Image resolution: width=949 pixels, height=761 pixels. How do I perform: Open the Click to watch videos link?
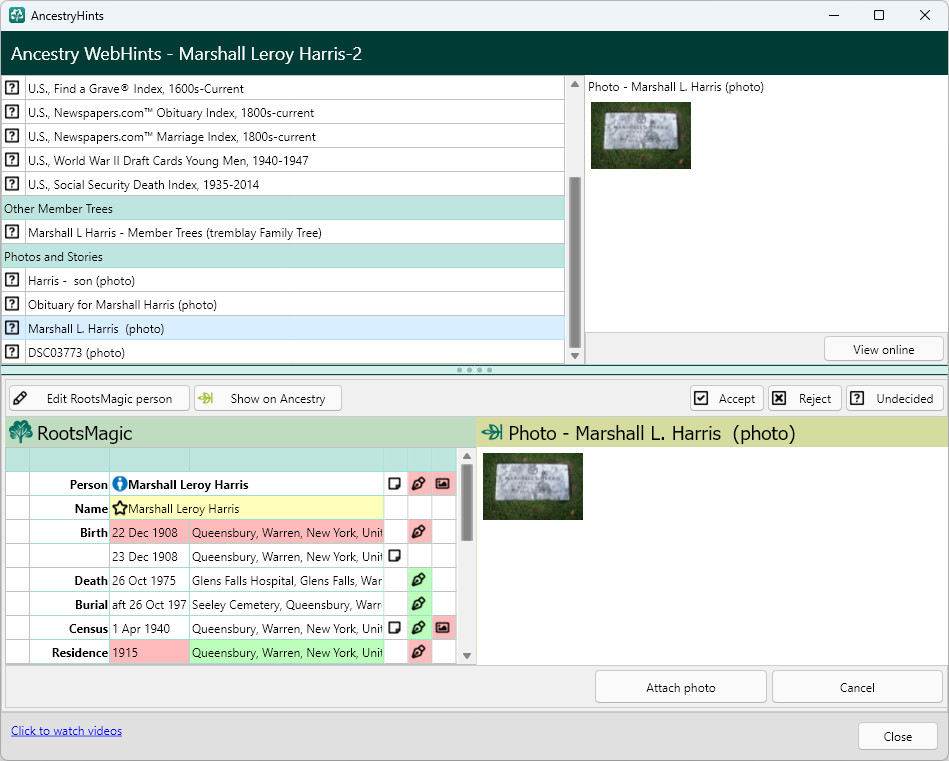(x=67, y=731)
